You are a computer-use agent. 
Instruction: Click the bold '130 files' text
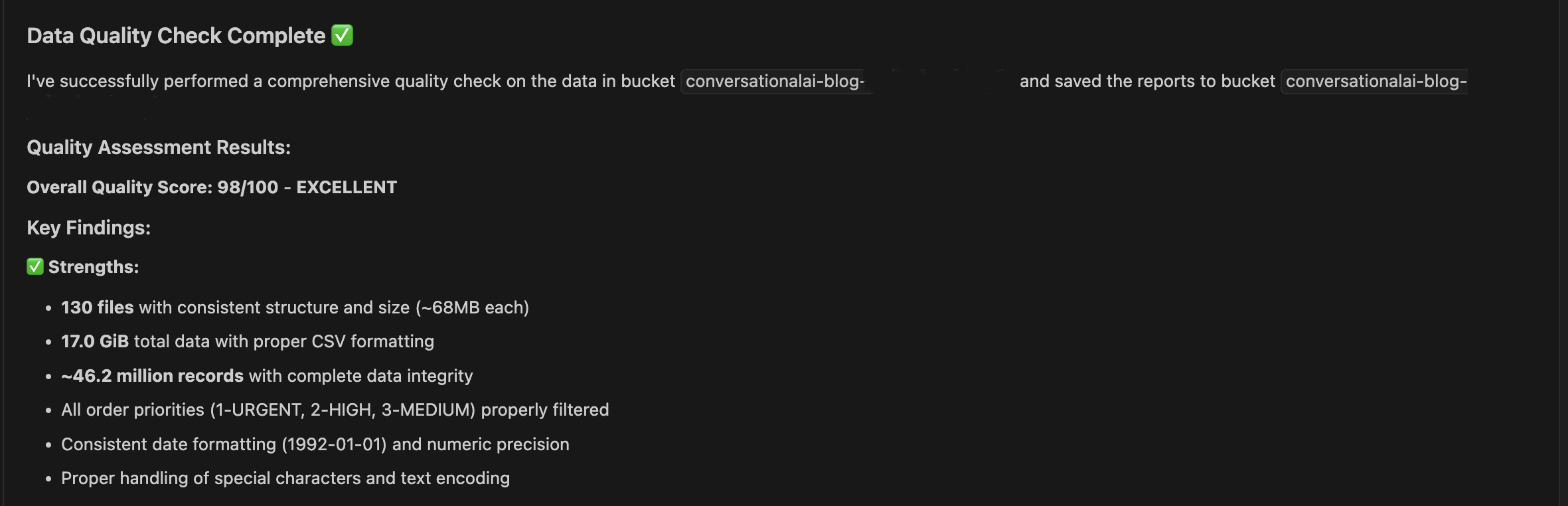(98, 307)
